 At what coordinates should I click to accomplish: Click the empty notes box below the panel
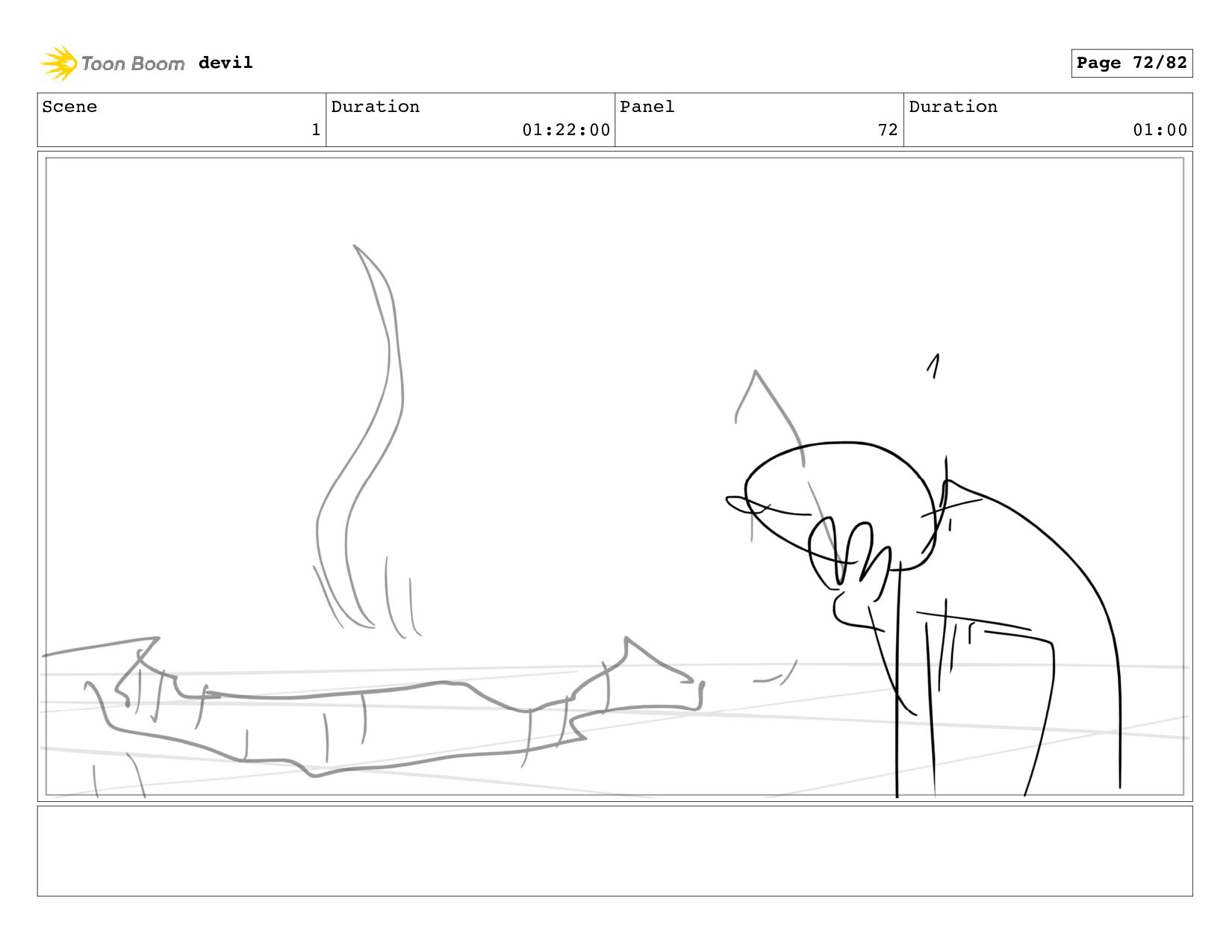[x=615, y=851]
